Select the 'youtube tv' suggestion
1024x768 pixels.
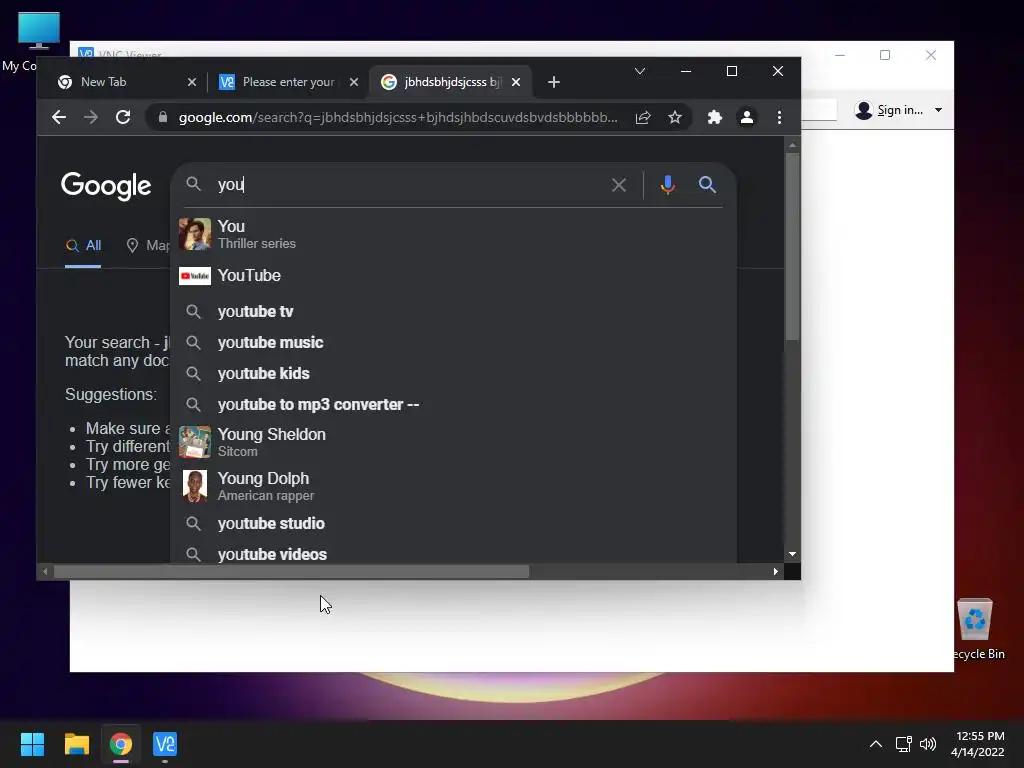coord(453,312)
